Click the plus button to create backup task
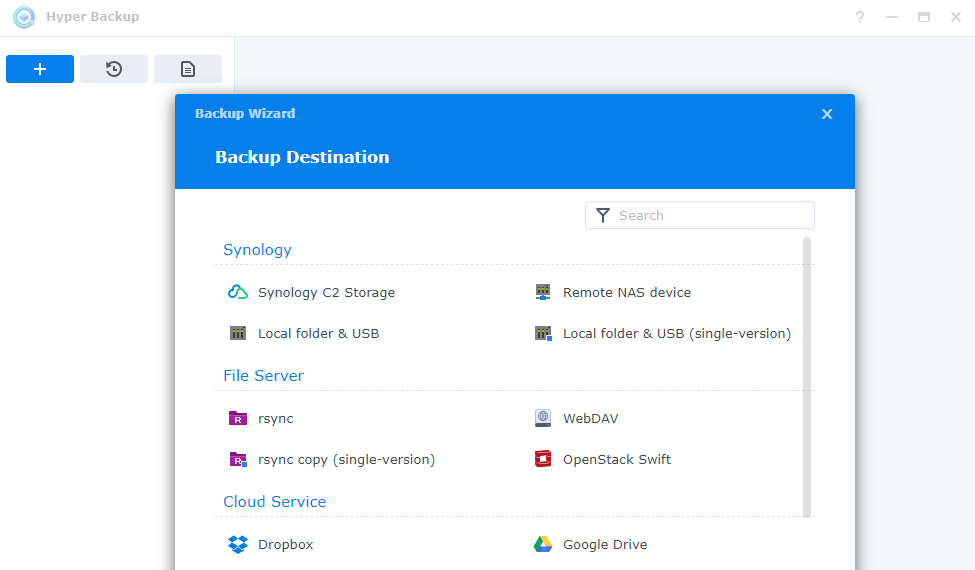Image resolution: width=975 pixels, height=570 pixels. click(40, 69)
